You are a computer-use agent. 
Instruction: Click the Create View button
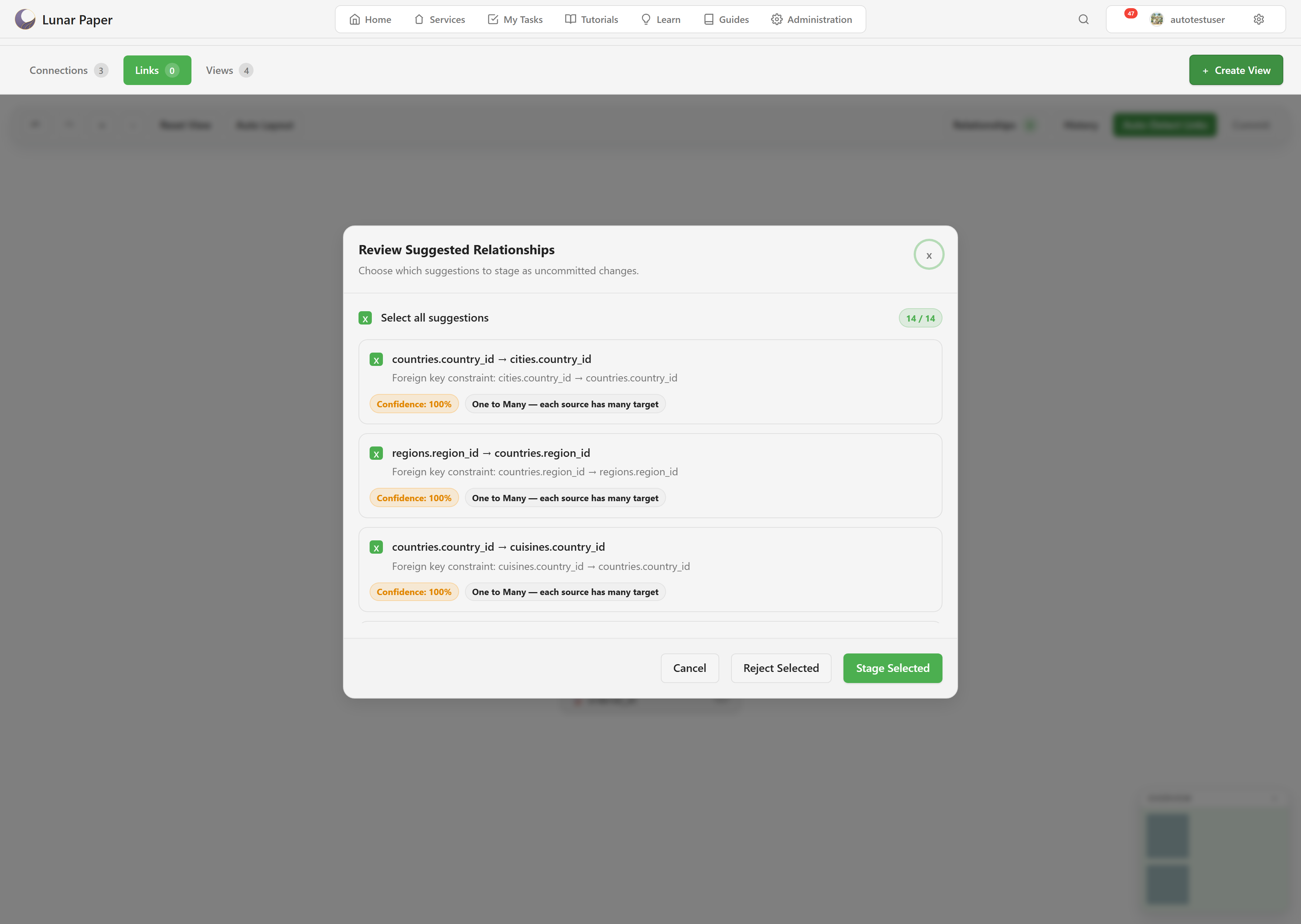1236,70
